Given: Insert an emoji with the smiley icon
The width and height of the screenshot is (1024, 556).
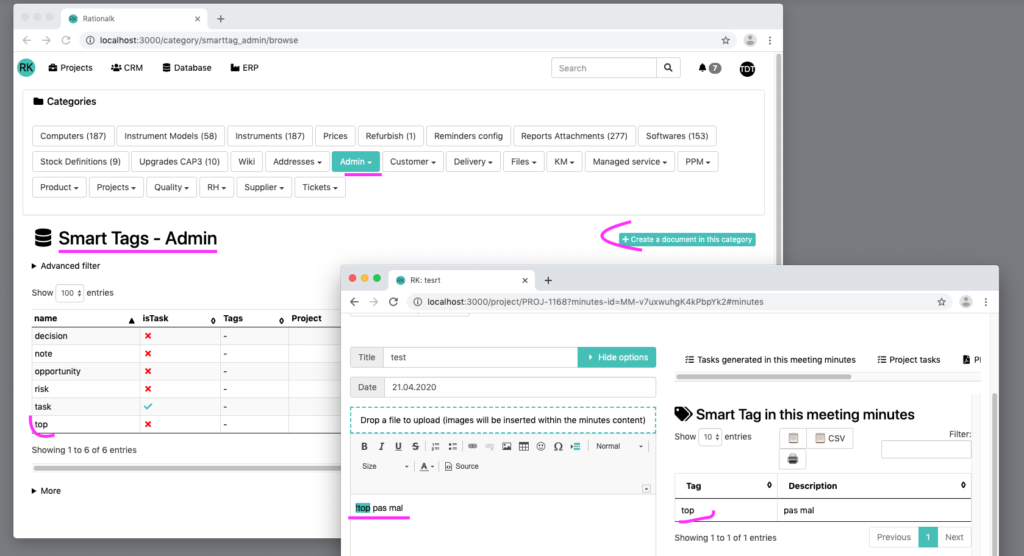Looking at the screenshot, I should [x=540, y=446].
